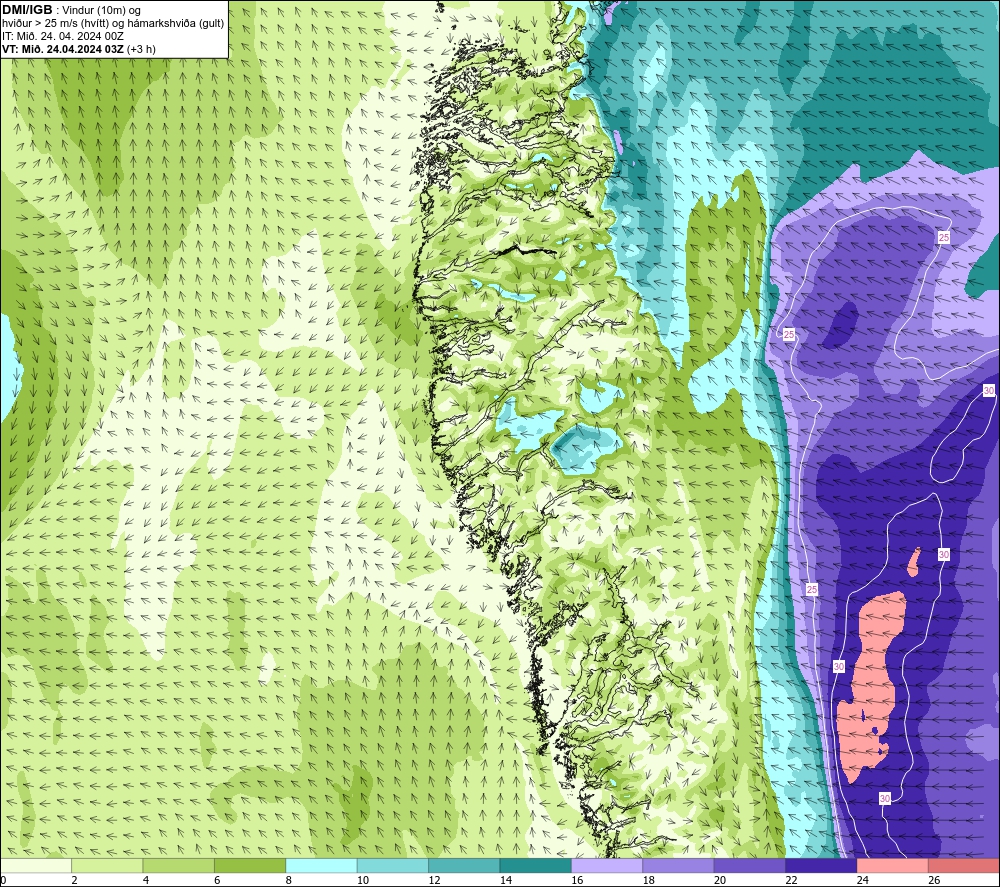Image resolution: width=1000 pixels, height=887 pixels.
Task: Select the 16–18 m/s lavender legend swatch
Action: pyautogui.click(x=607, y=865)
